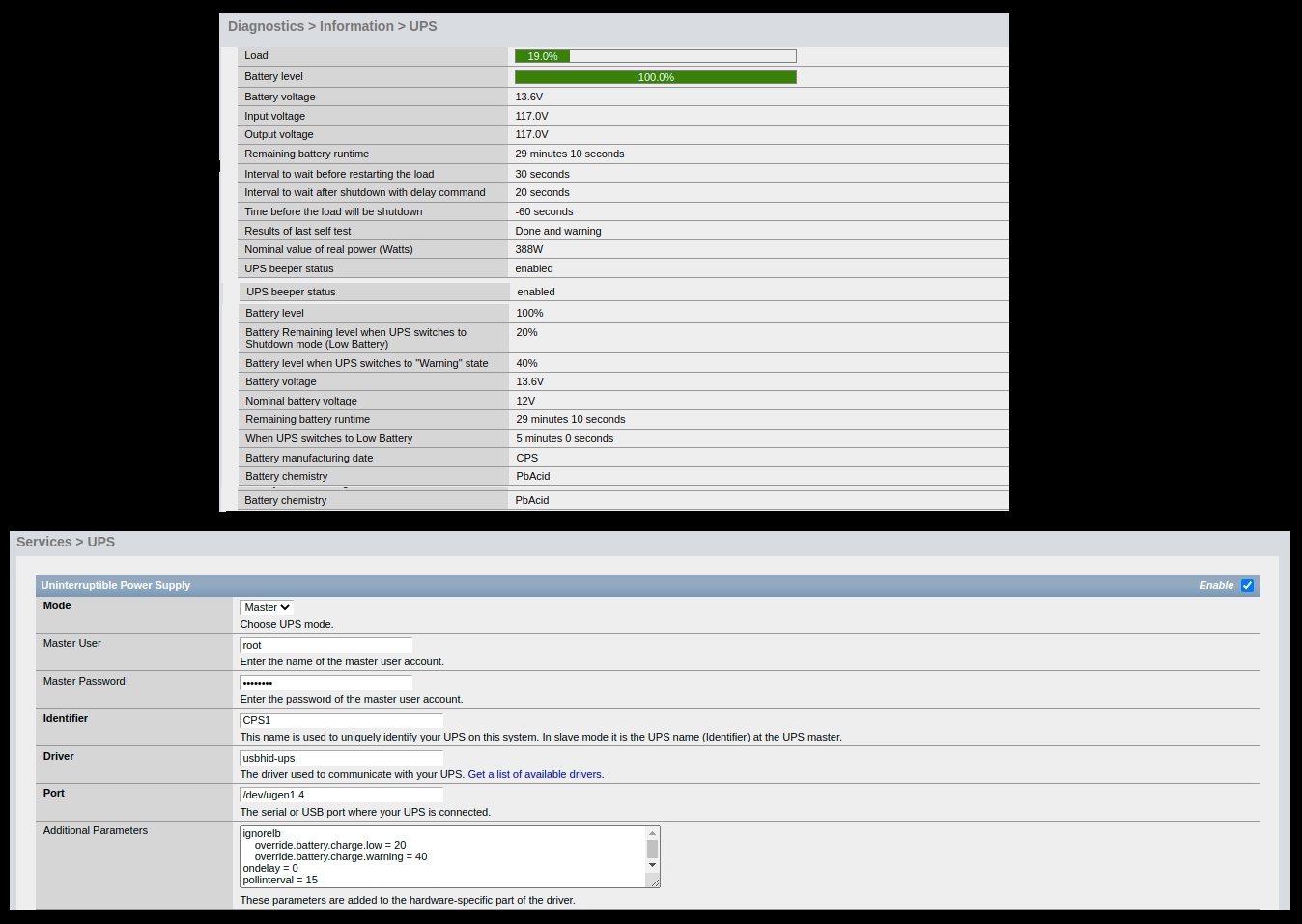Click the Load progress bar at 19.0%
The width and height of the screenshot is (1302, 924).
pyautogui.click(x=655, y=56)
